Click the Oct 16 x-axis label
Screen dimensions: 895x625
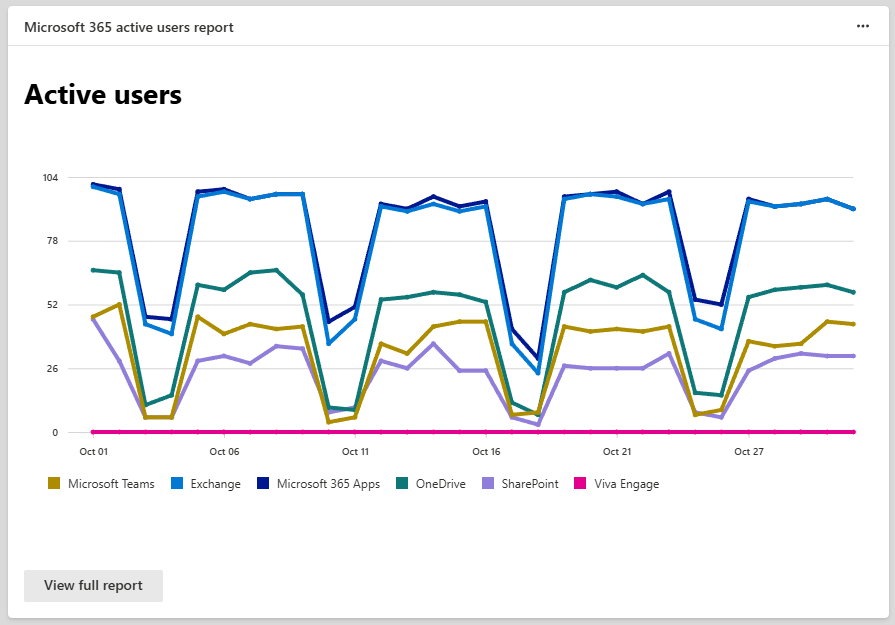click(x=484, y=452)
